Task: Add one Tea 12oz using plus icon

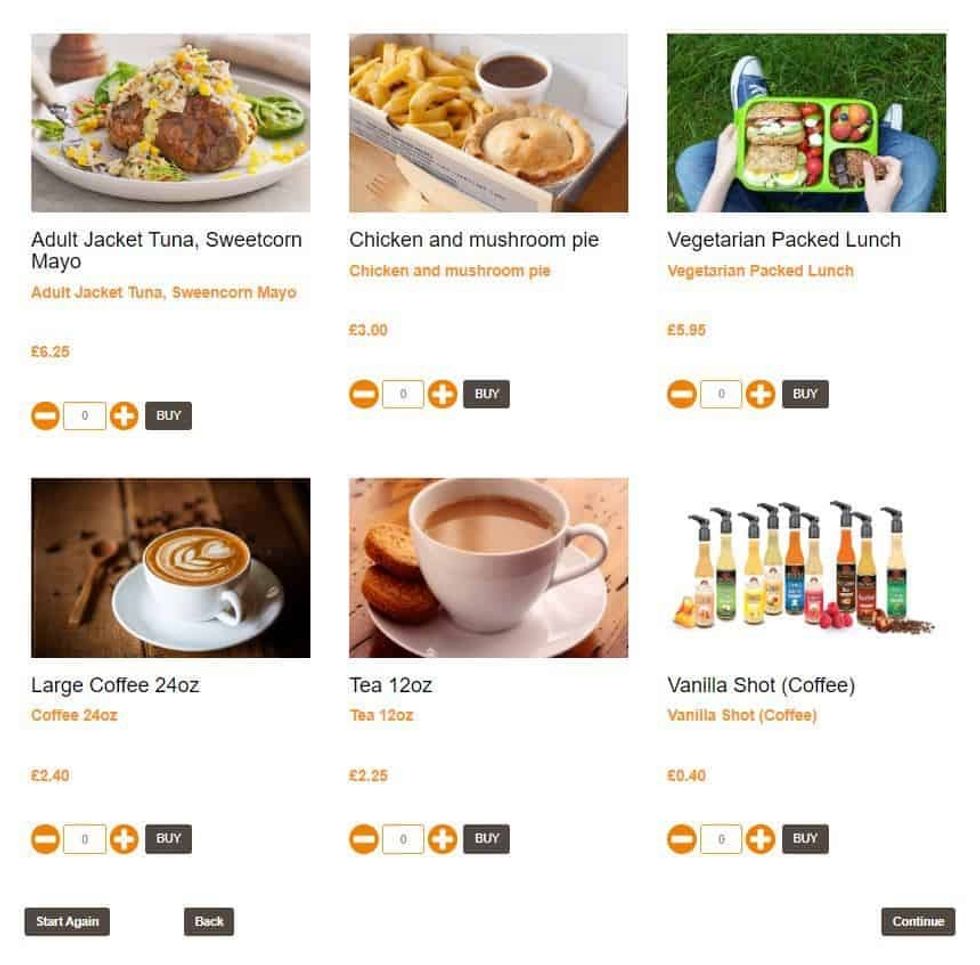Action: (x=442, y=839)
